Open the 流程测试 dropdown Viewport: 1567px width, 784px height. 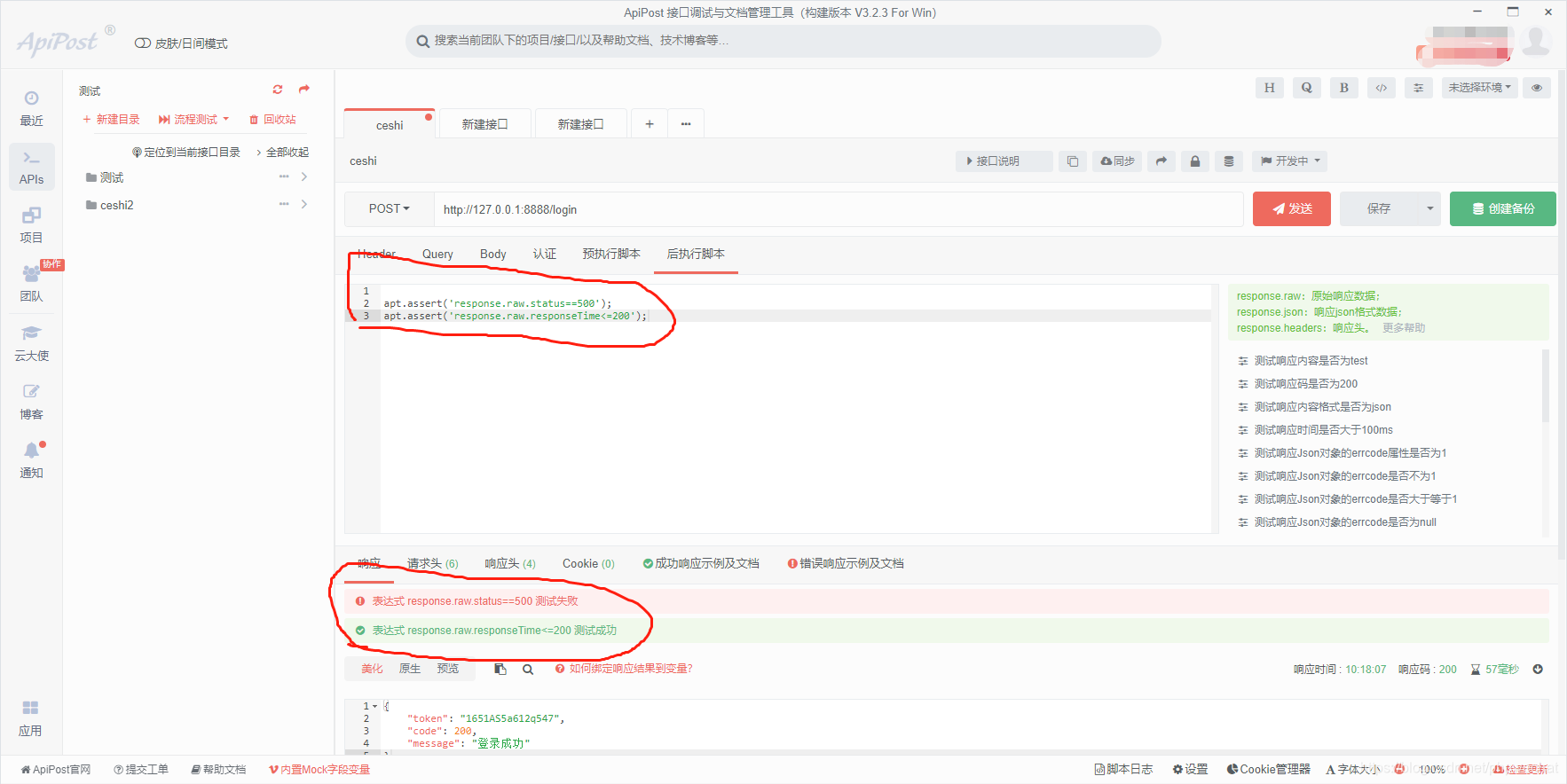click(x=193, y=120)
